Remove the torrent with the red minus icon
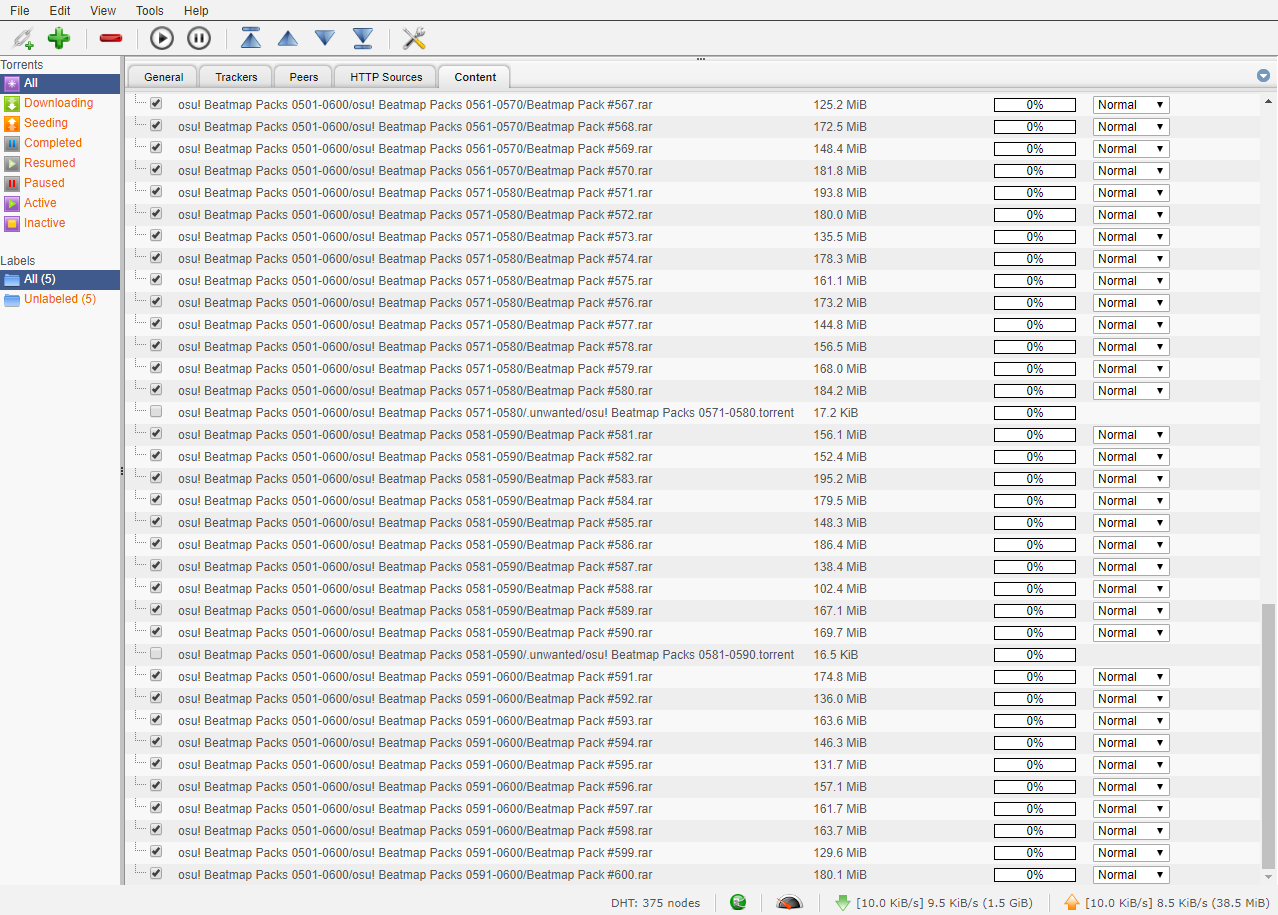1278x915 pixels. click(111, 39)
